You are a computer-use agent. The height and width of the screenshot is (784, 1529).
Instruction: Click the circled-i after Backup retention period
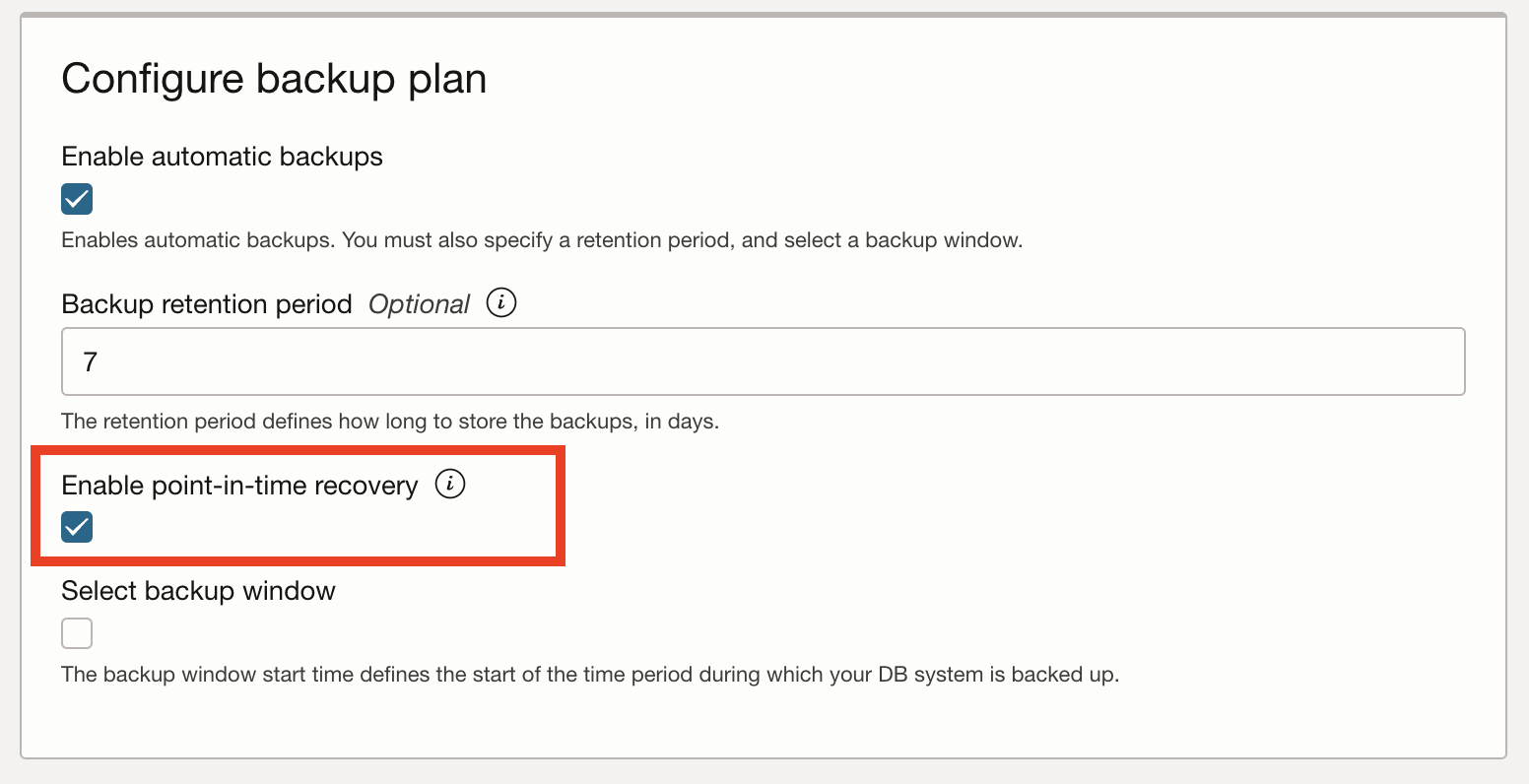[500, 303]
